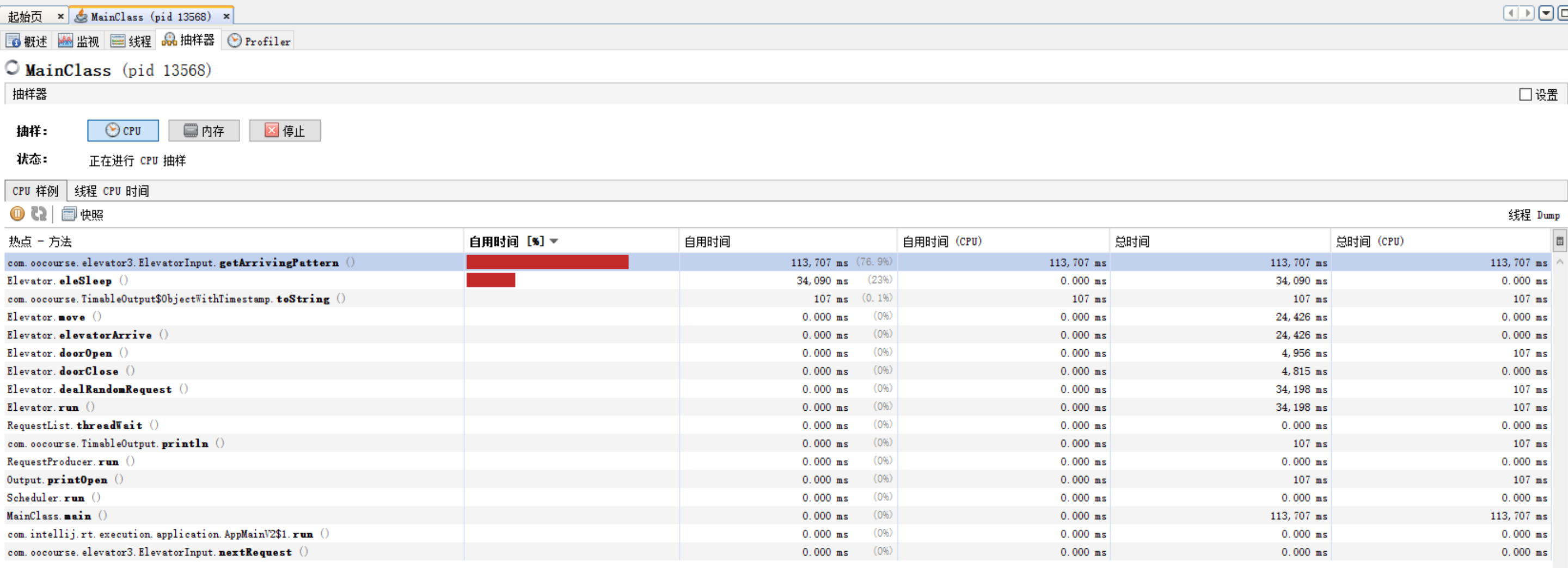This screenshot has height=568, width=1568.
Task: Click the scrollbar up arrow of the table
Action: pos(1559,262)
